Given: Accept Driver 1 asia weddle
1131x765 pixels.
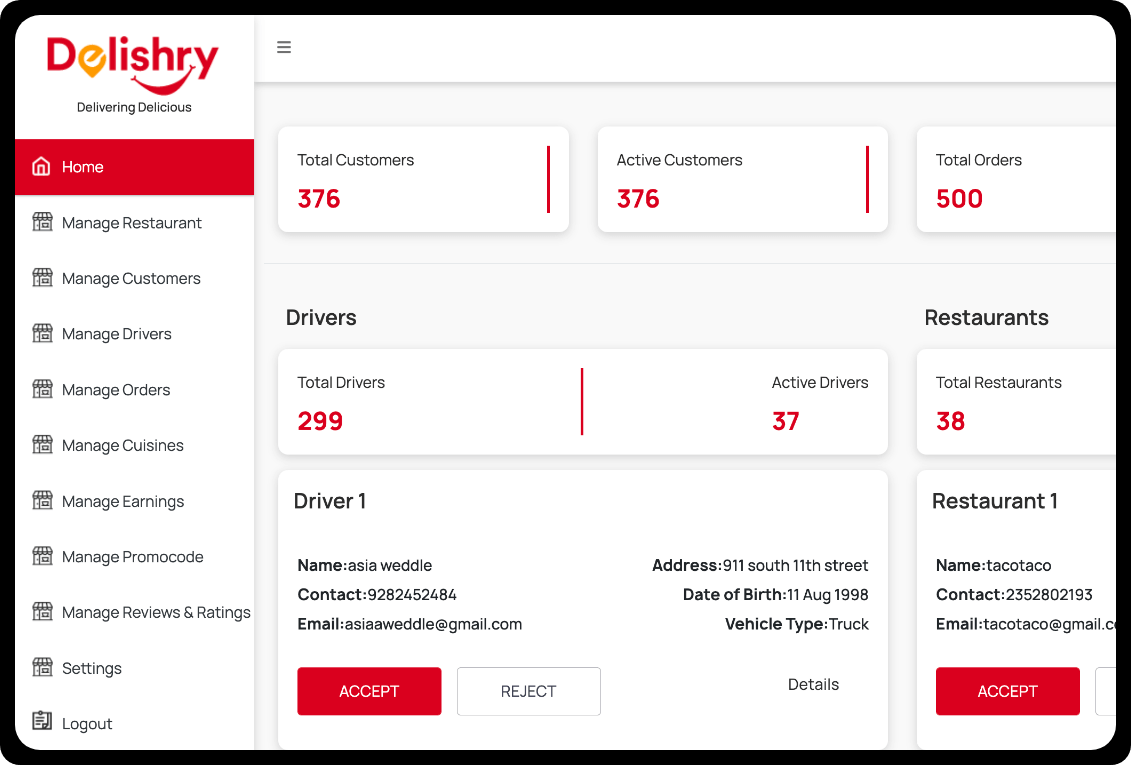Looking at the screenshot, I should (x=369, y=691).
